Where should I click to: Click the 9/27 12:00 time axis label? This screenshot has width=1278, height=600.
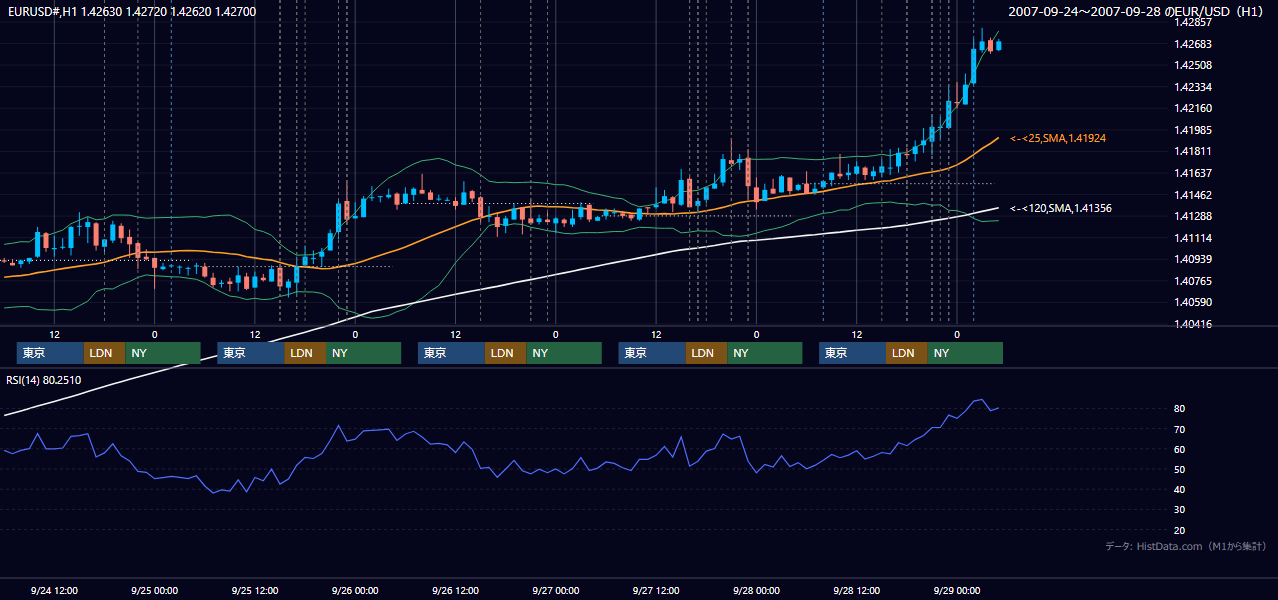(655, 590)
